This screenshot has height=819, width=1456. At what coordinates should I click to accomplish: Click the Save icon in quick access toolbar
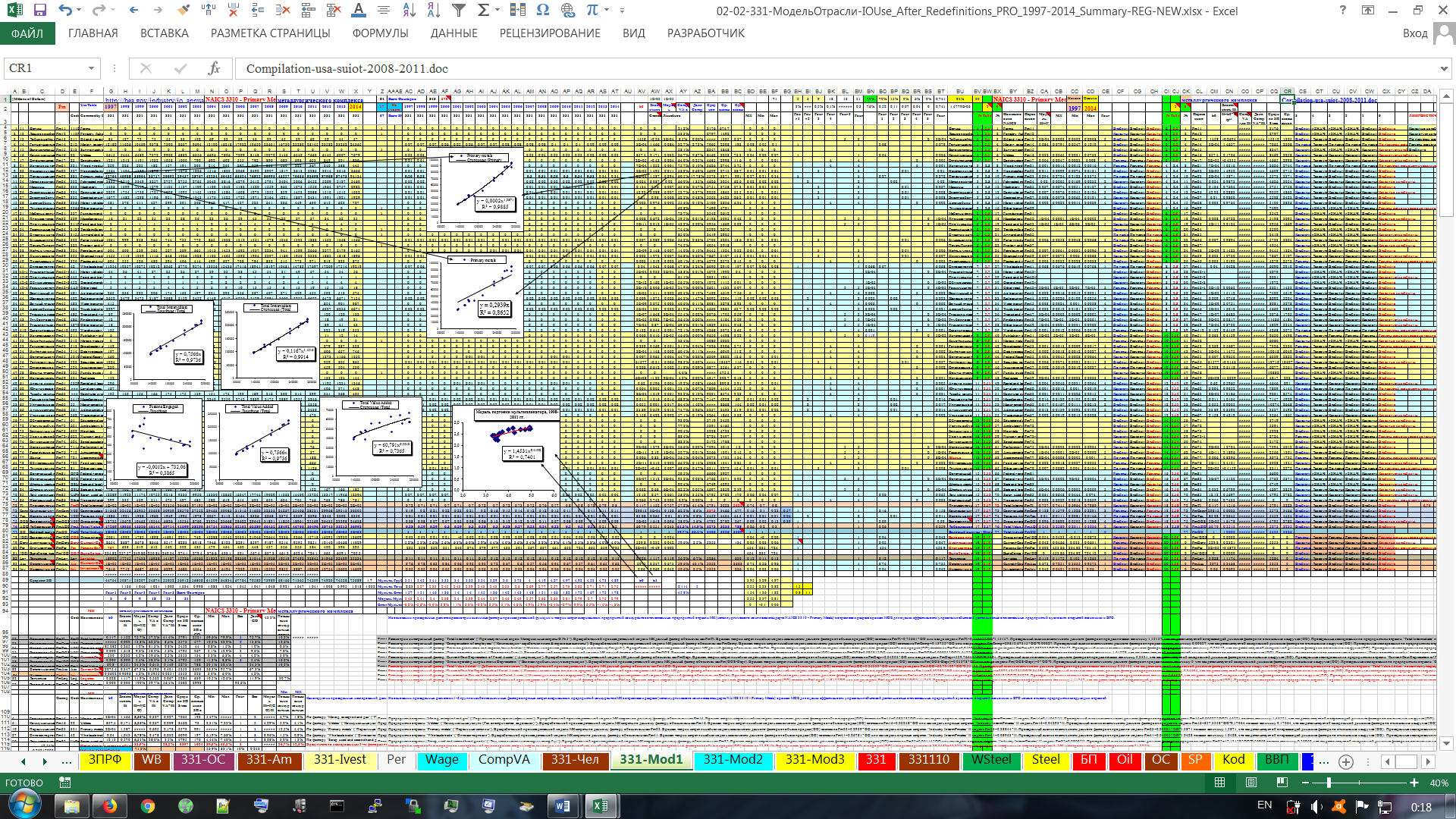click(x=40, y=11)
